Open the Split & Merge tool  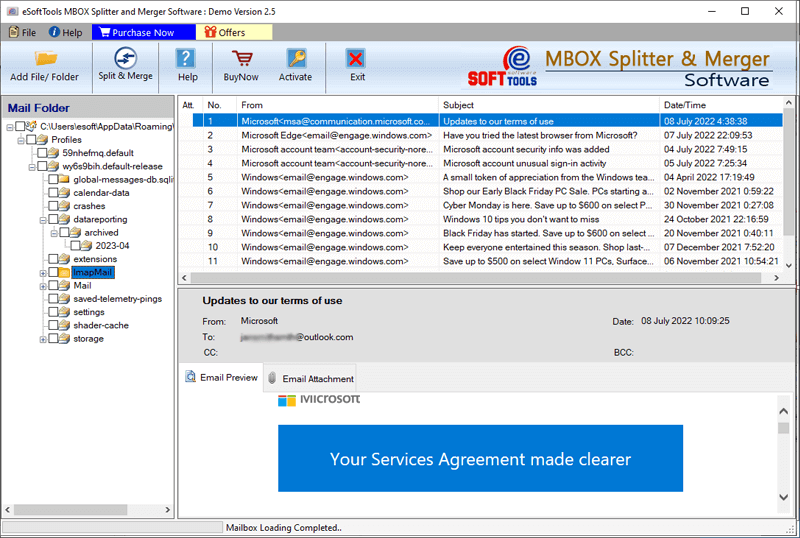[125, 64]
